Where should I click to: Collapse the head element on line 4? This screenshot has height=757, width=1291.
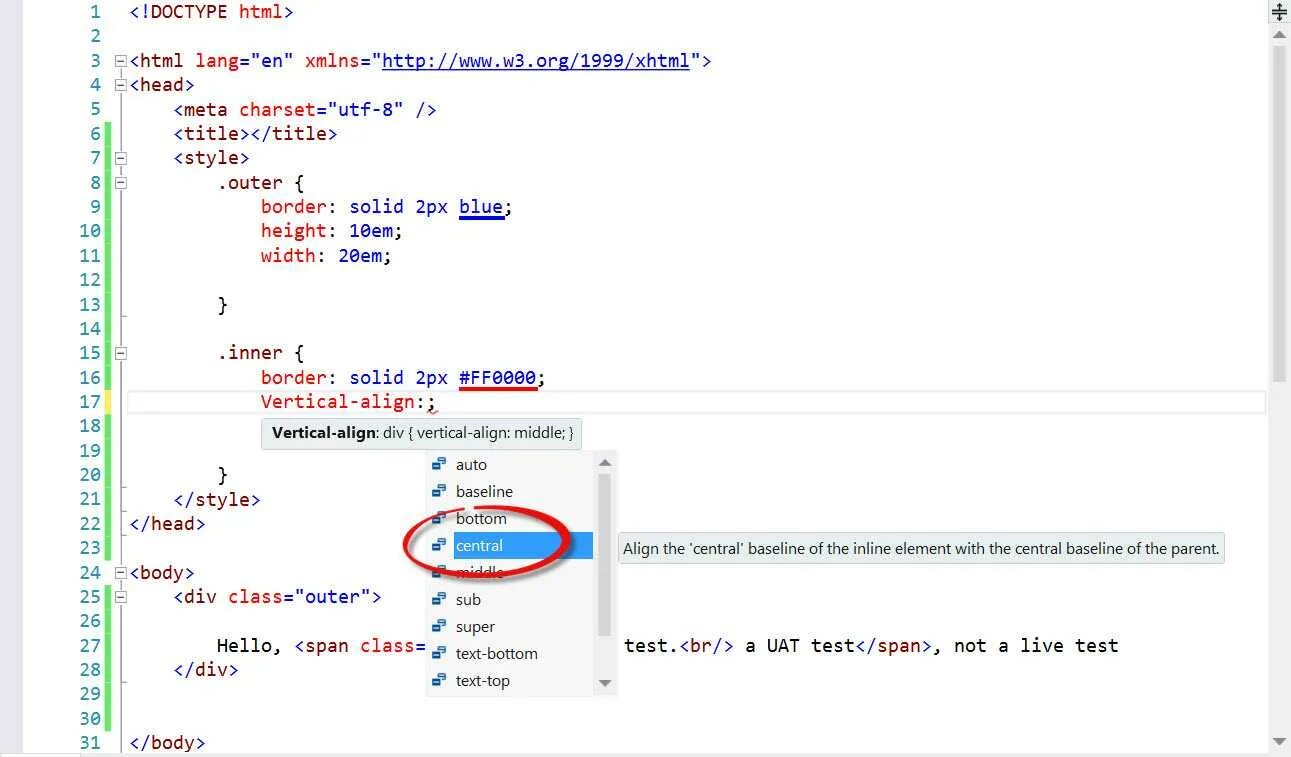tap(121, 85)
